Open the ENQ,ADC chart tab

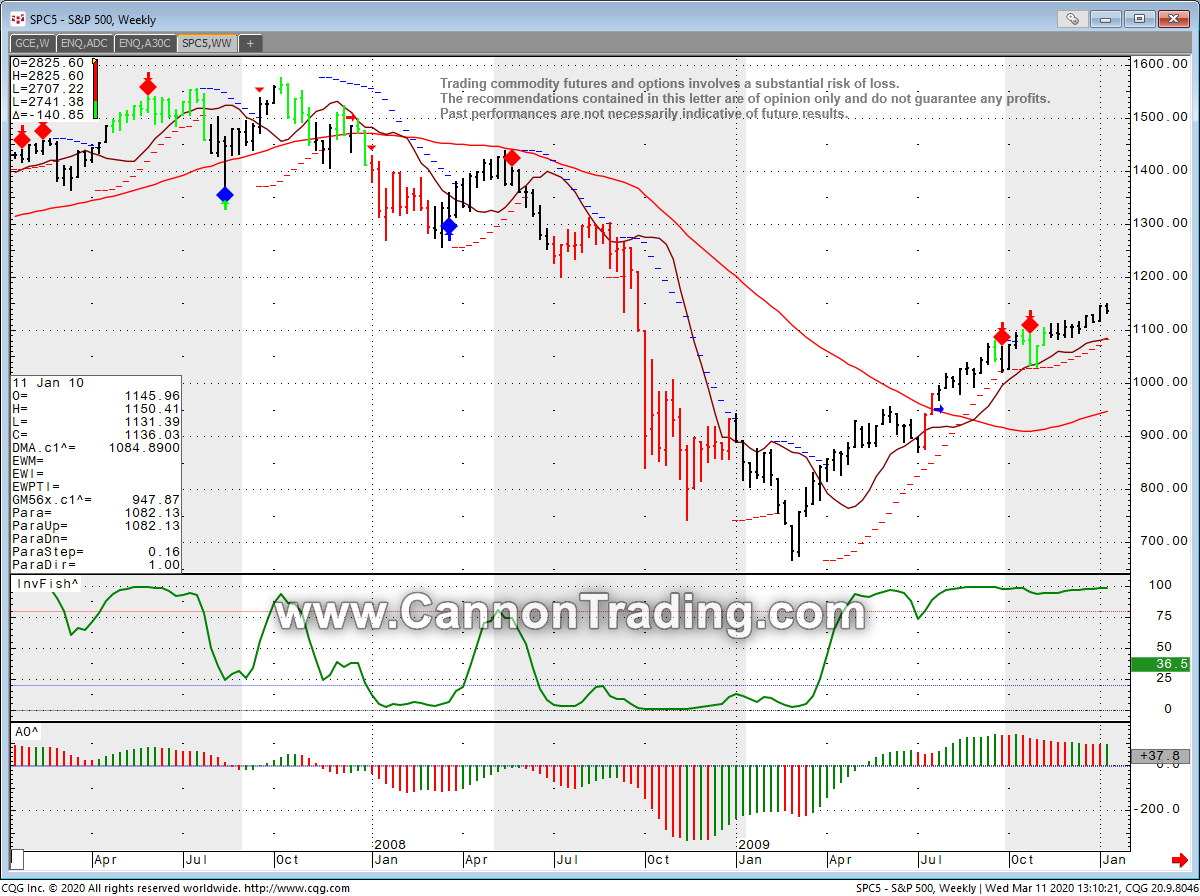tap(84, 43)
